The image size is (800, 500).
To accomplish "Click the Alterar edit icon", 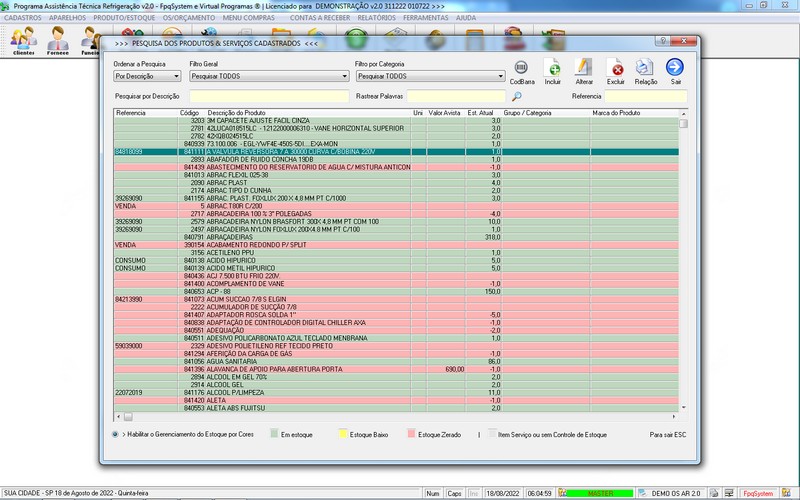I will pyautogui.click(x=584, y=68).
